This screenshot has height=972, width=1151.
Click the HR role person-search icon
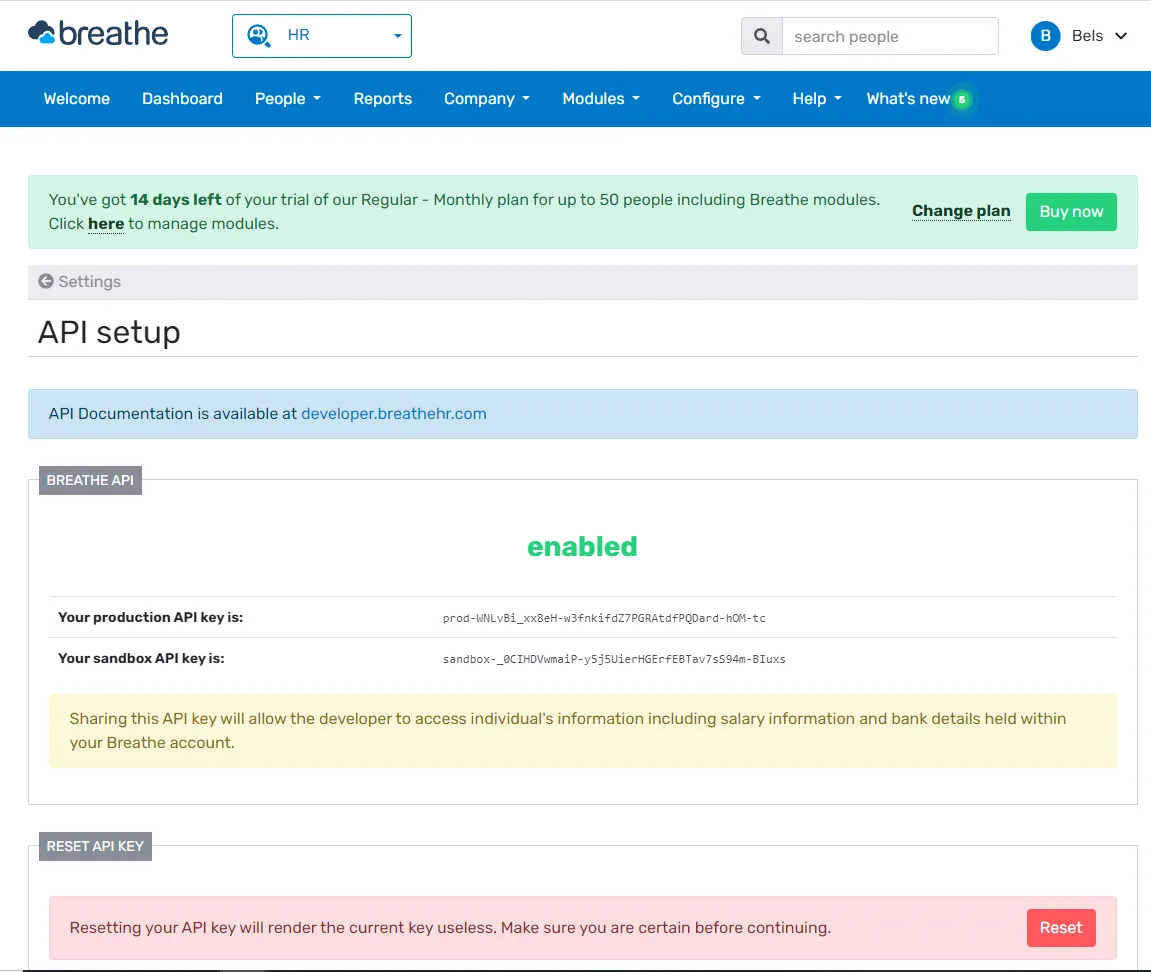tap(258, 35)
